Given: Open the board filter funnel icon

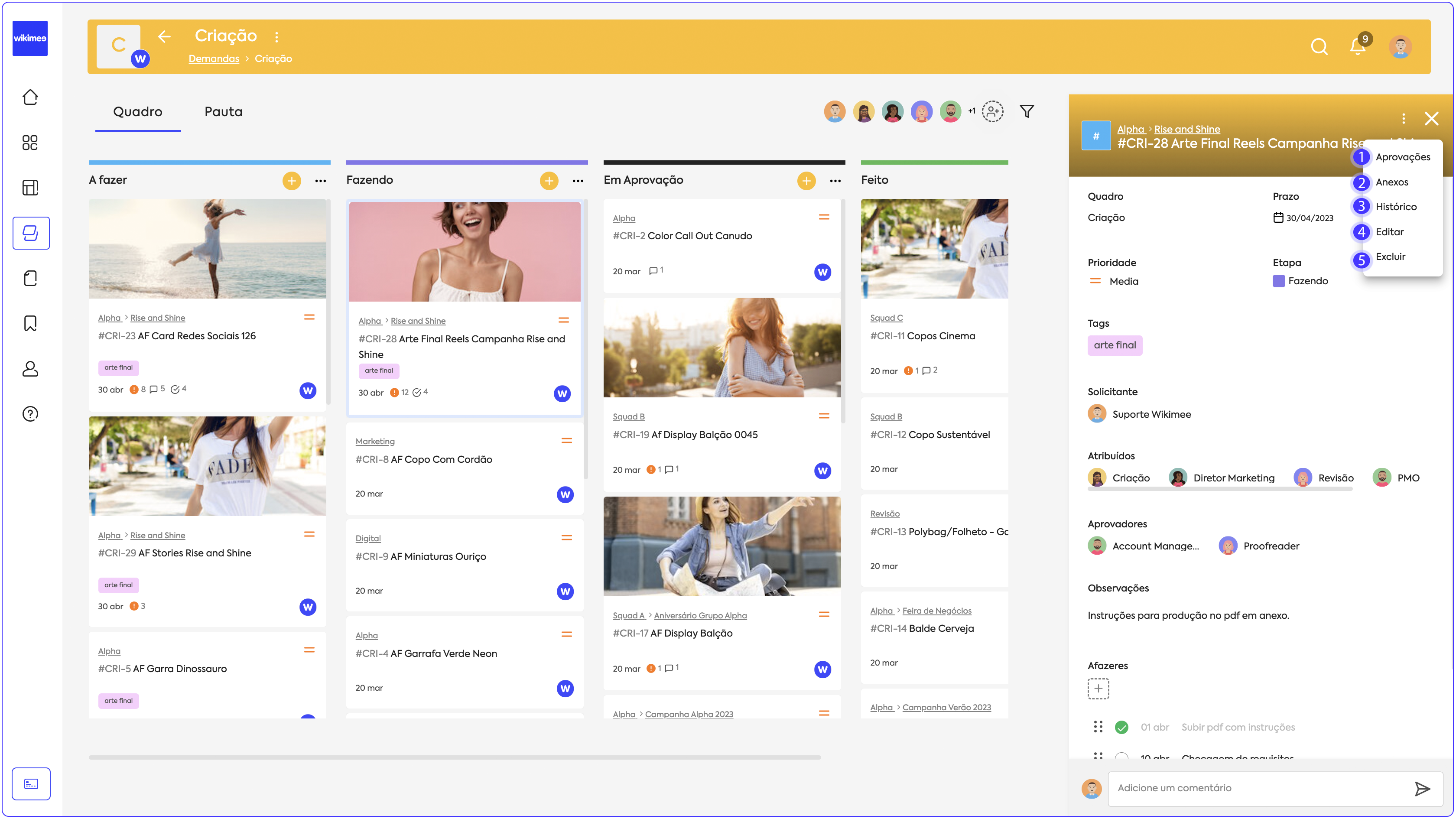Looking at the screenshot, I should coord(1027,111).
